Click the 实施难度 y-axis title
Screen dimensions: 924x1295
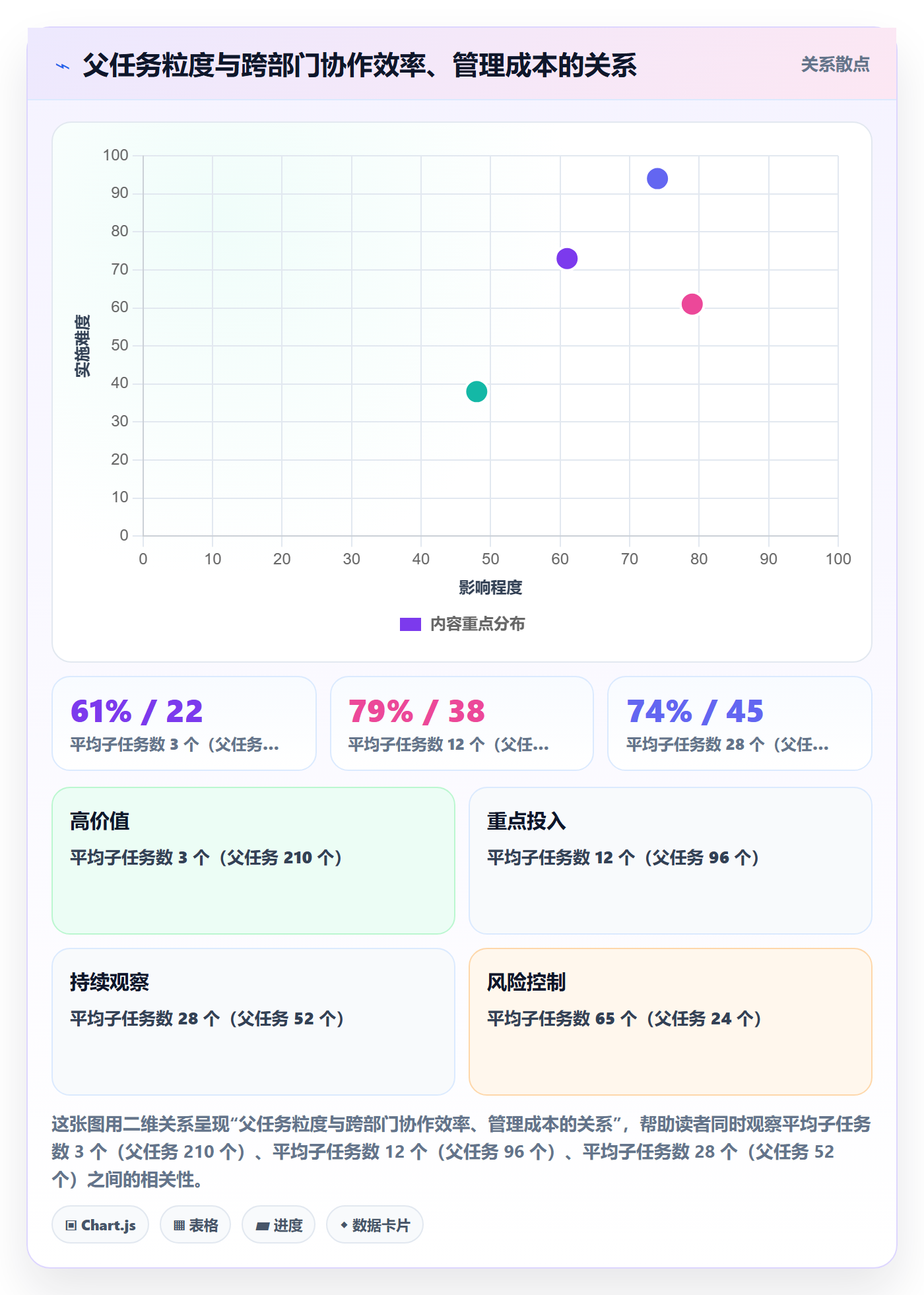(82, 346)
